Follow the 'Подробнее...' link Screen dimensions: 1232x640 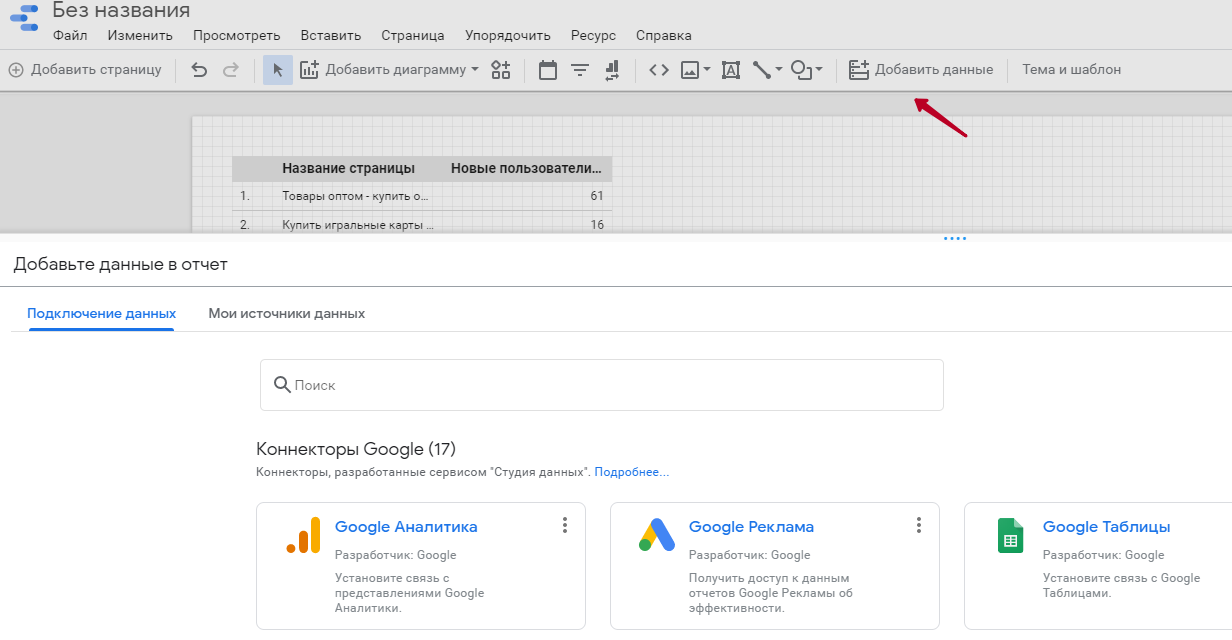pos(631,472)
